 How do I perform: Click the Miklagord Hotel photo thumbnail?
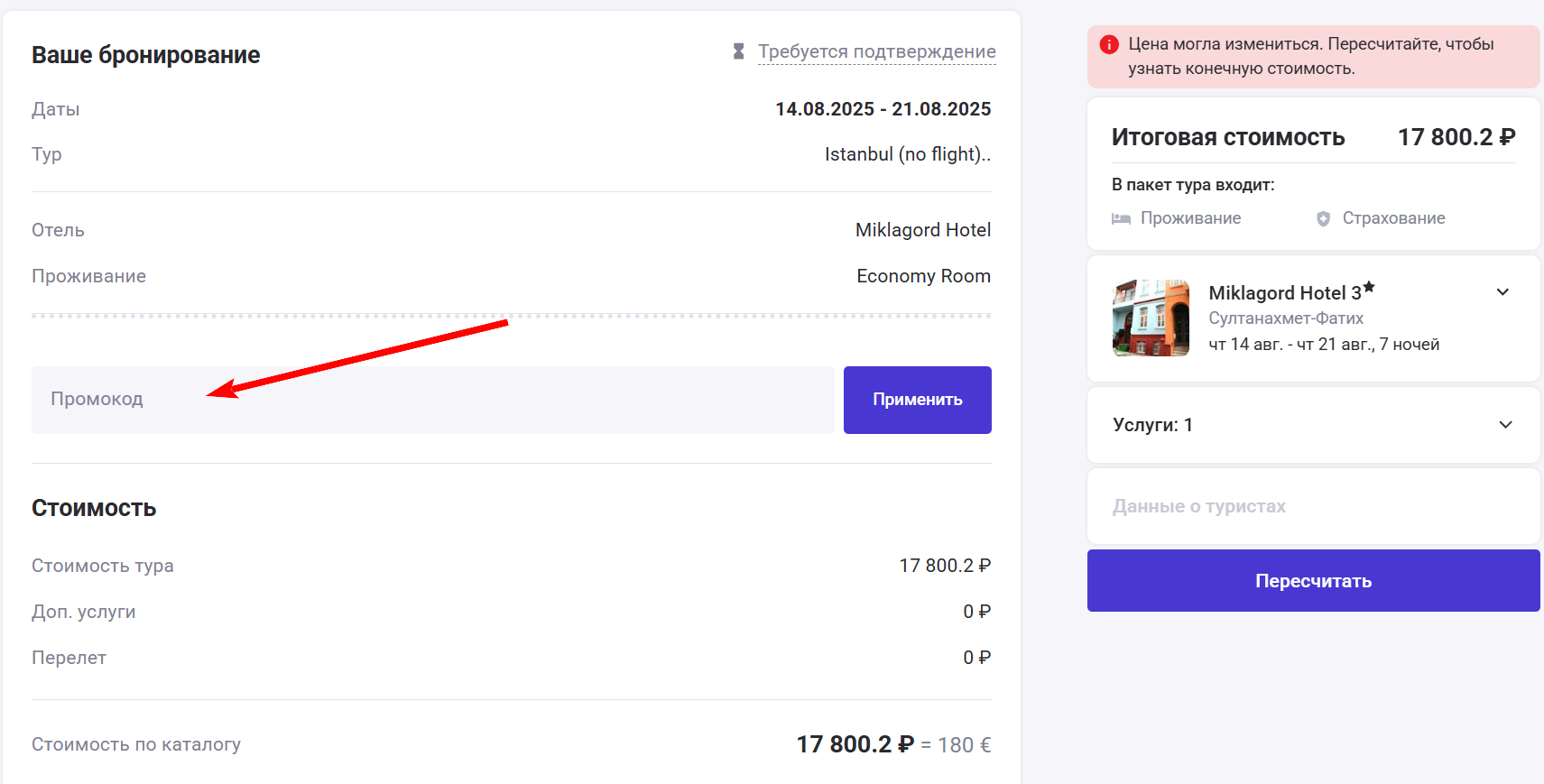(1151, 318)
